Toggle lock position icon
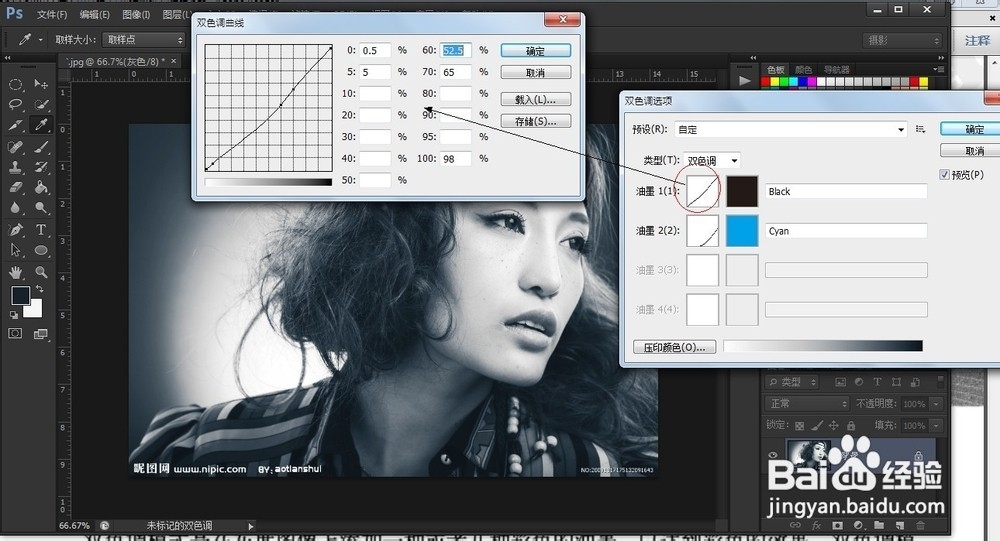The height and width of the screenshot is (541, 1000). 834,426
